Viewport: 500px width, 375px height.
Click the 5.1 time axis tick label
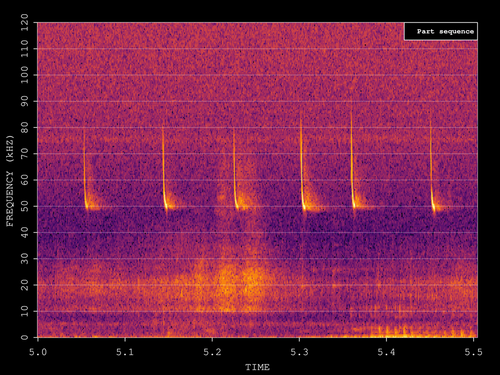point(125,352)
